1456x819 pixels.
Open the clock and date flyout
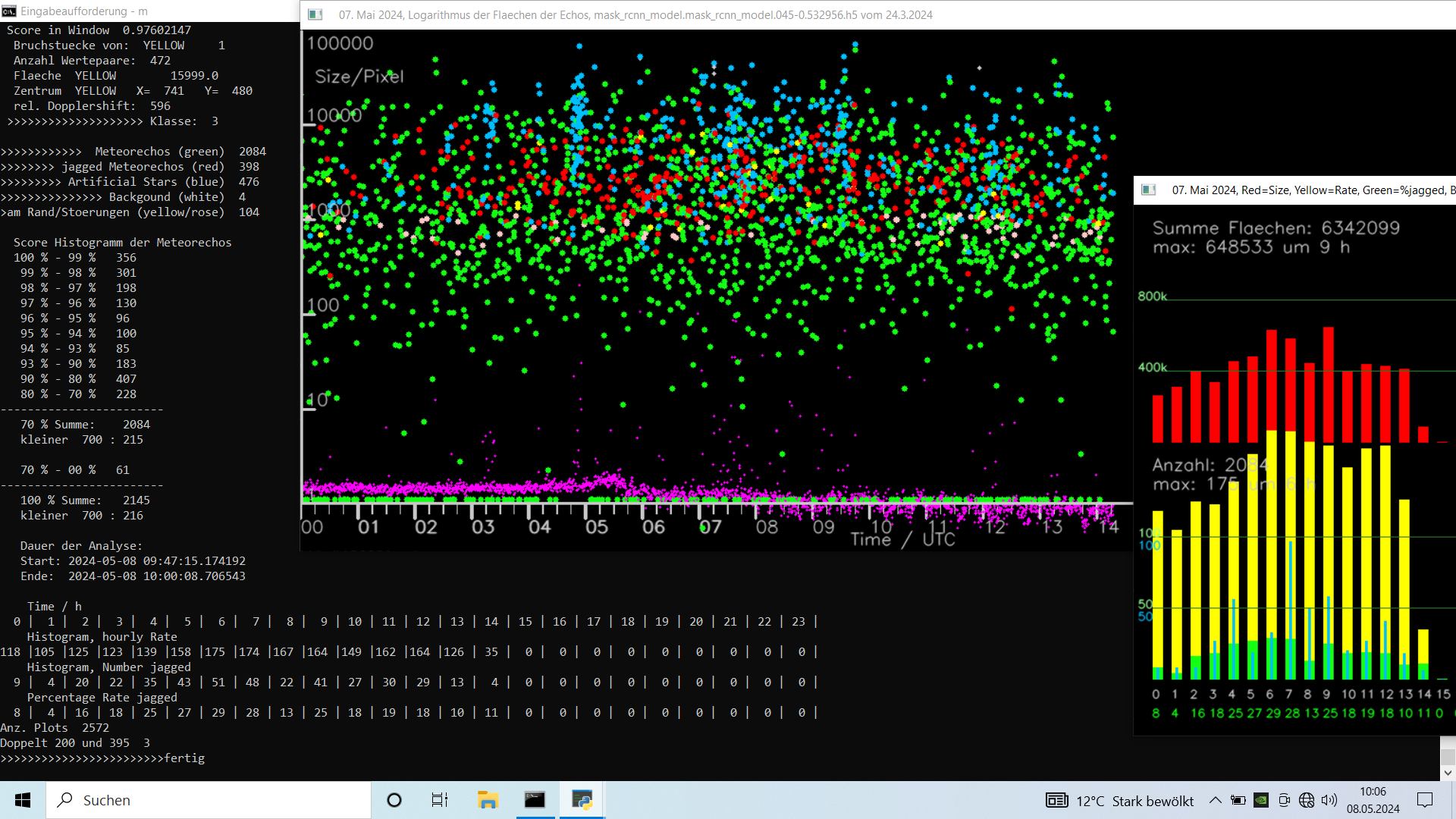pyautogui.click(x=1373, y=800)
